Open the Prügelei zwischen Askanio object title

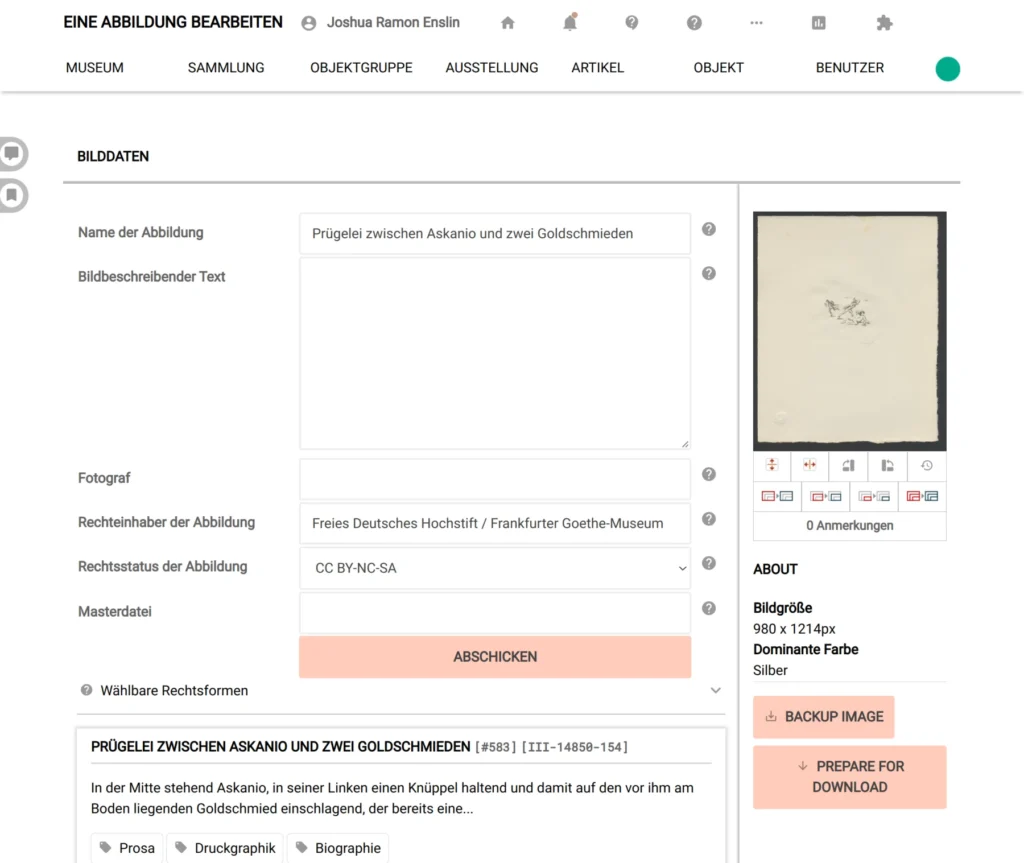click(x=280, y=747)
